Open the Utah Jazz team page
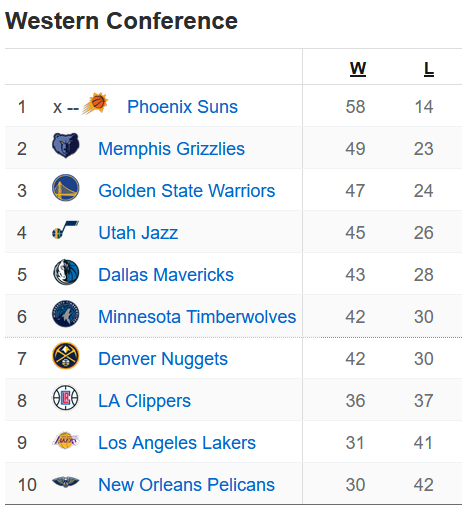Viewport: 462px width, 505px height. click(138, 233)
